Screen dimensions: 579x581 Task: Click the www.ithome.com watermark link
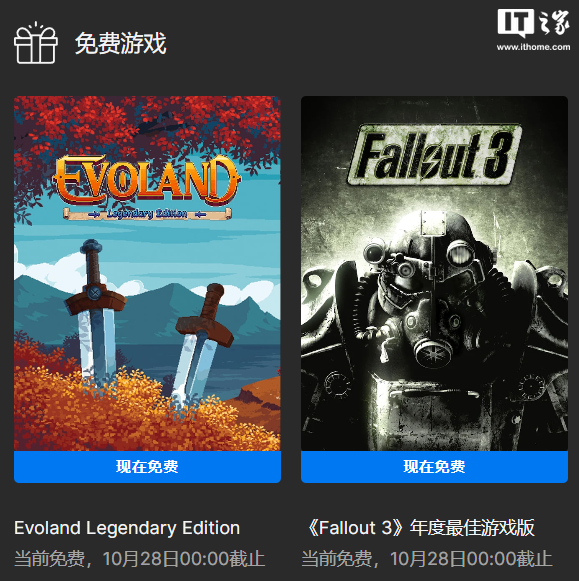(533, 47)
